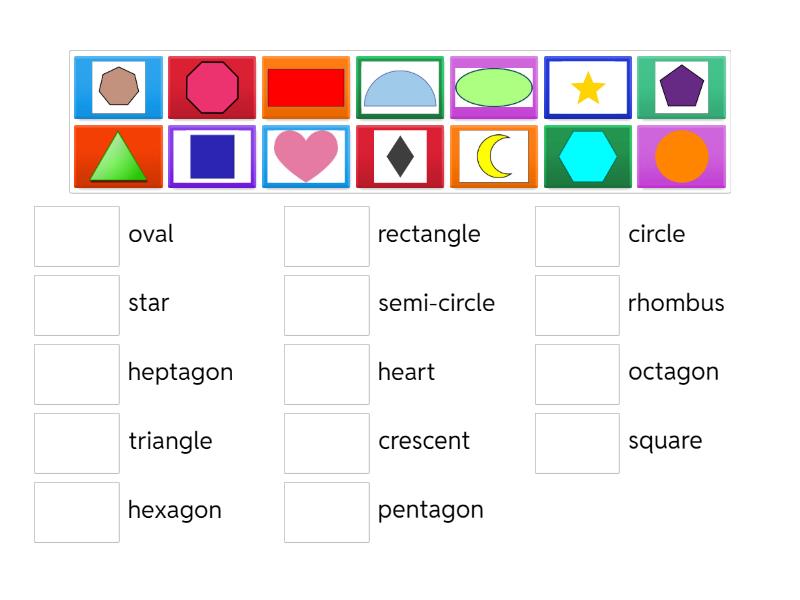
Task: Select the blue square shape tile
Action: pyautogui.click(x=211, y=157)
